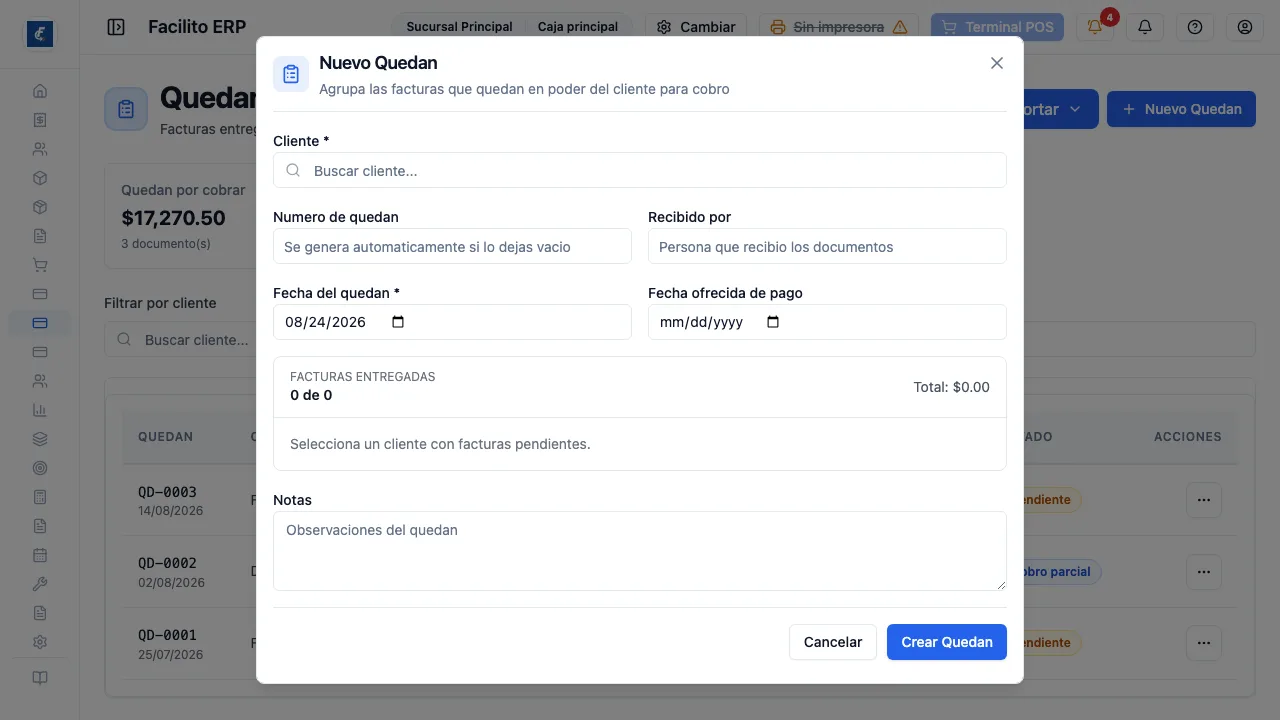Close the Nuevo Quedan dialog

pos(997,63)
